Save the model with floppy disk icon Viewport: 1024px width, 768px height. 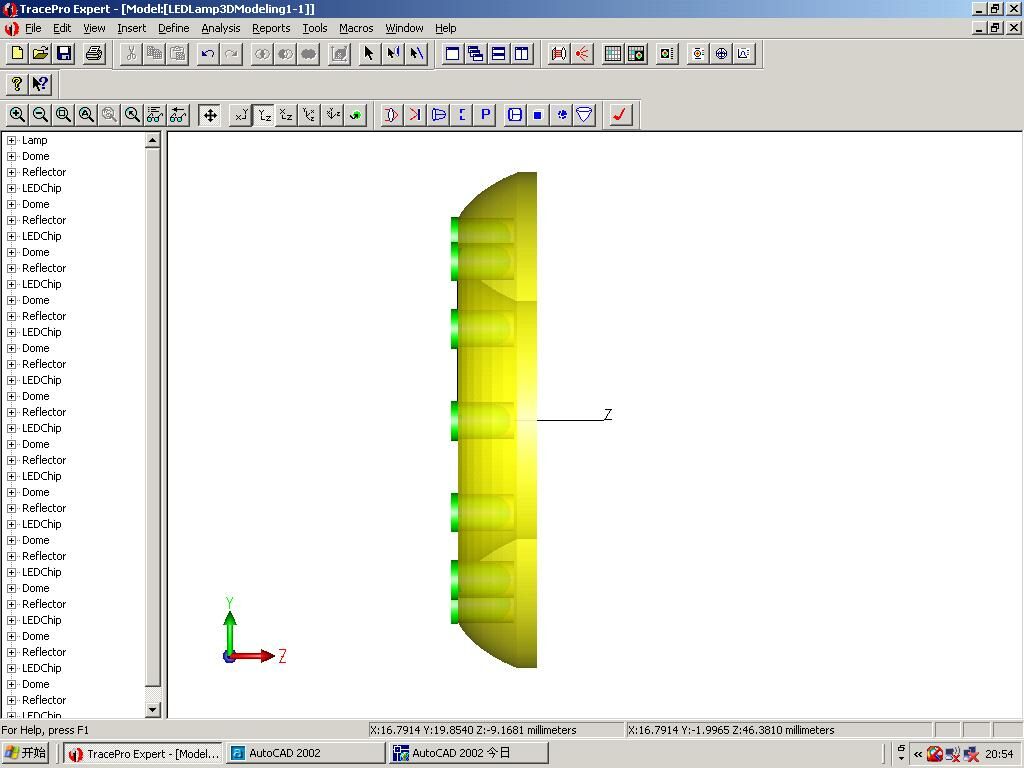click(64, 54)
